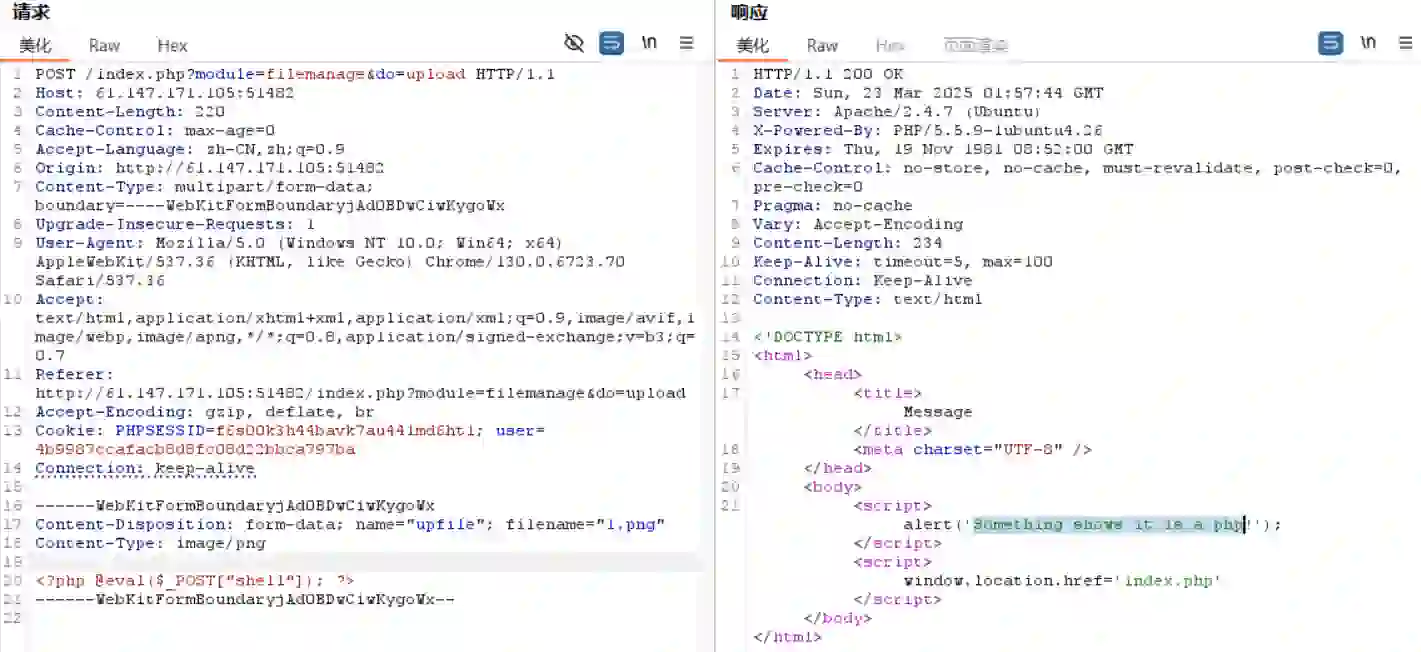Click the highlighted "Something shows it is a php" text

pyautogui.click(x=1108, y=524)
